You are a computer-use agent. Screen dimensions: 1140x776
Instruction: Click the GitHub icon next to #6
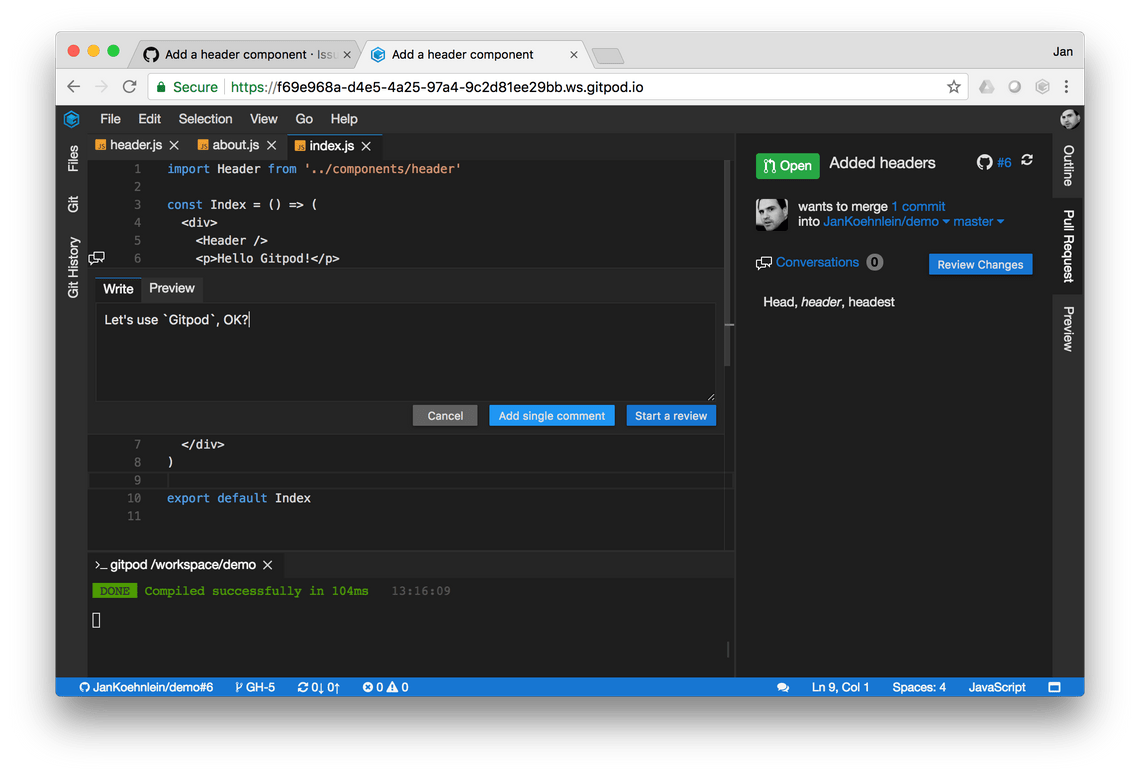984,162
